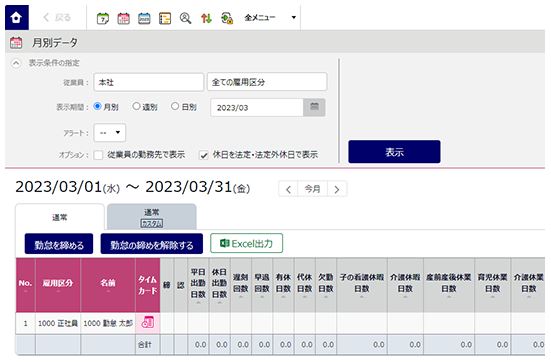The image size is (551, 362).
Task: Click the 今月 button
Action: click(312, 189)
